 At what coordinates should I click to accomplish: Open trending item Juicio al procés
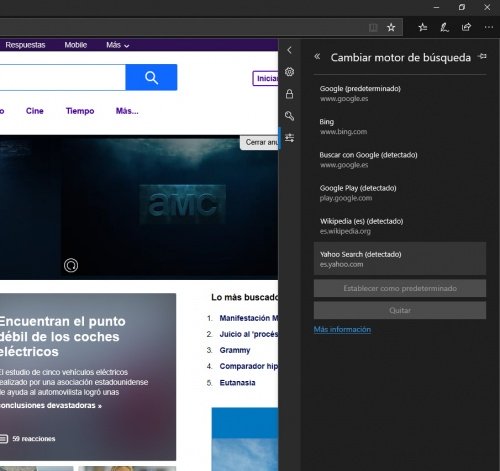(x=249, y=334)
